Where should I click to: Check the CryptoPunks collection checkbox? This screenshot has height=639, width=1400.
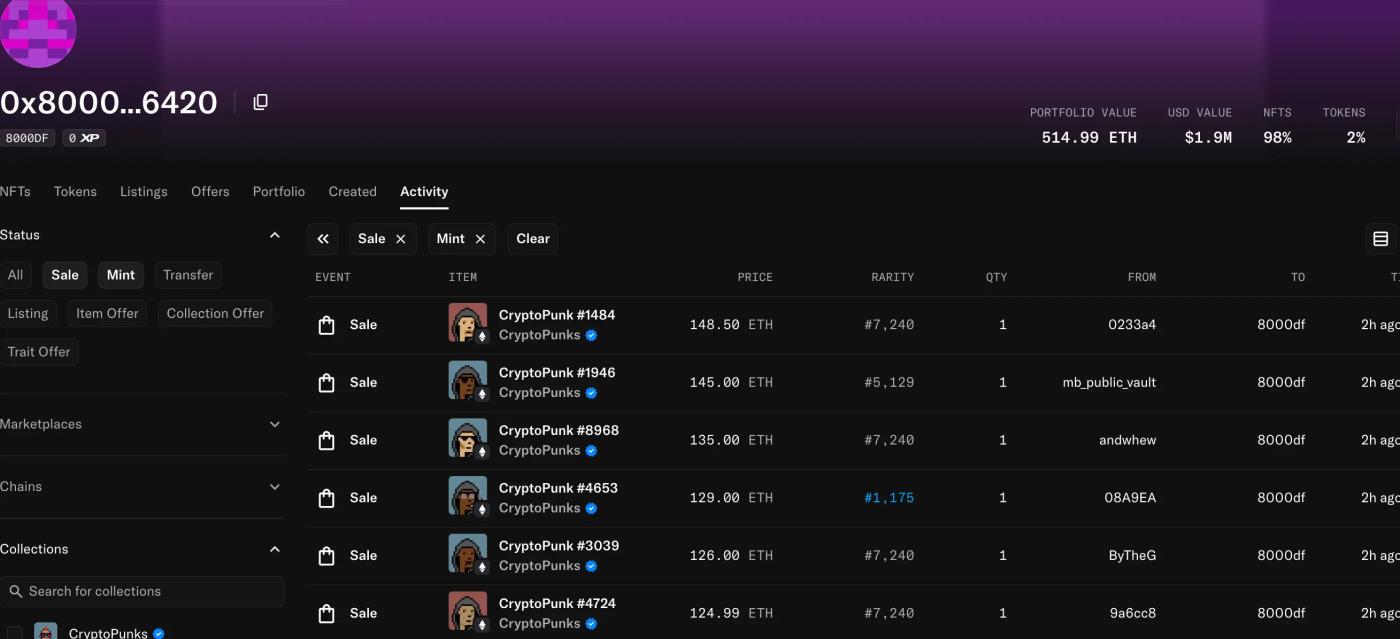[x=14, y=633]
